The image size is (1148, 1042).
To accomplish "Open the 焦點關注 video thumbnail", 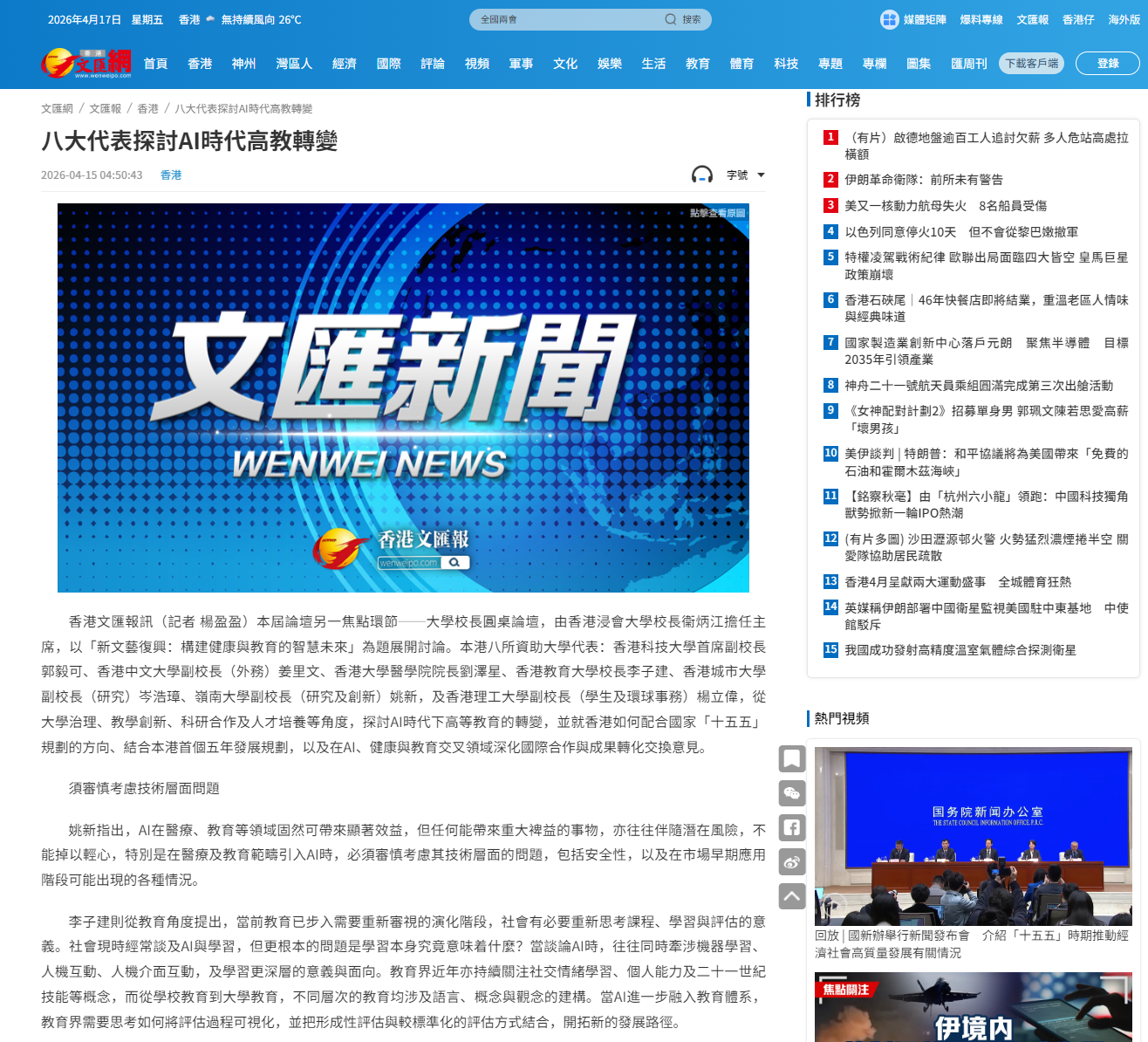I will pos(974,1007).
